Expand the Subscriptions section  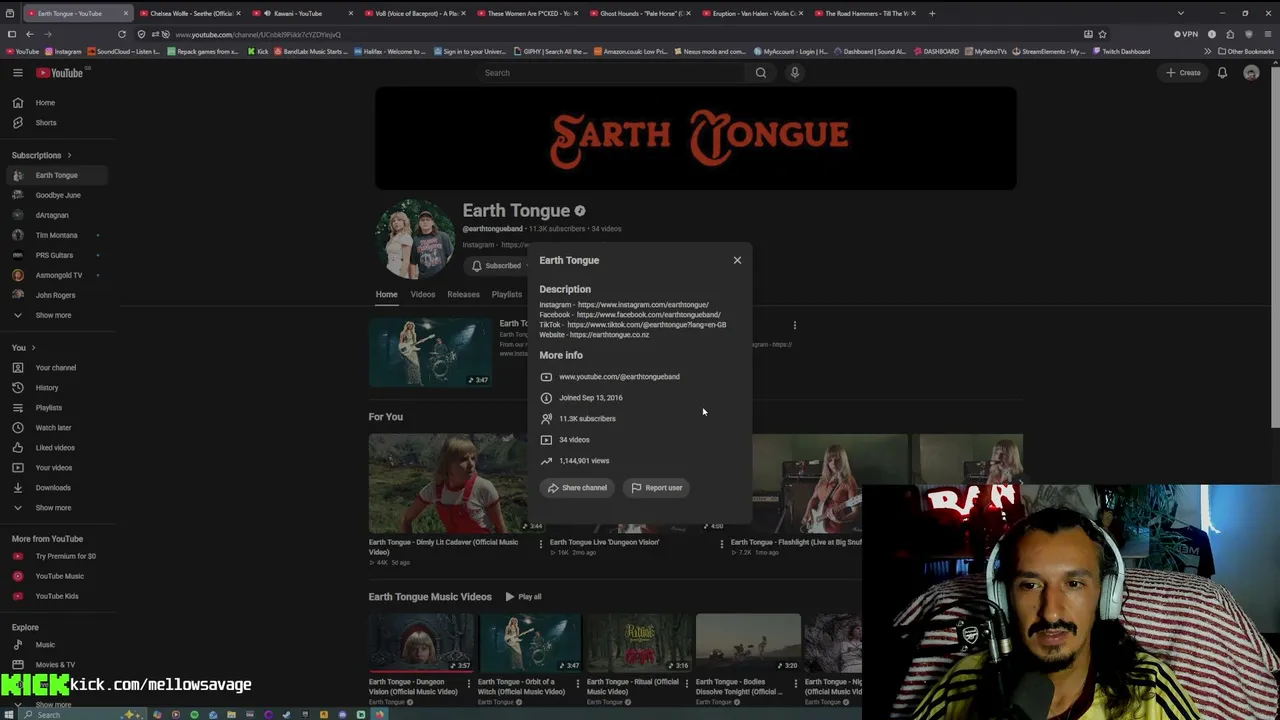click(x=42, y=155)
